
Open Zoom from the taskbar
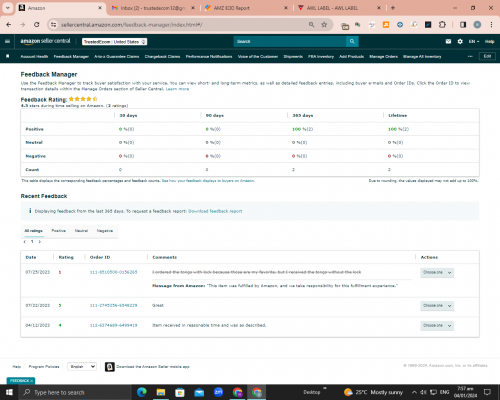[218, 392]
